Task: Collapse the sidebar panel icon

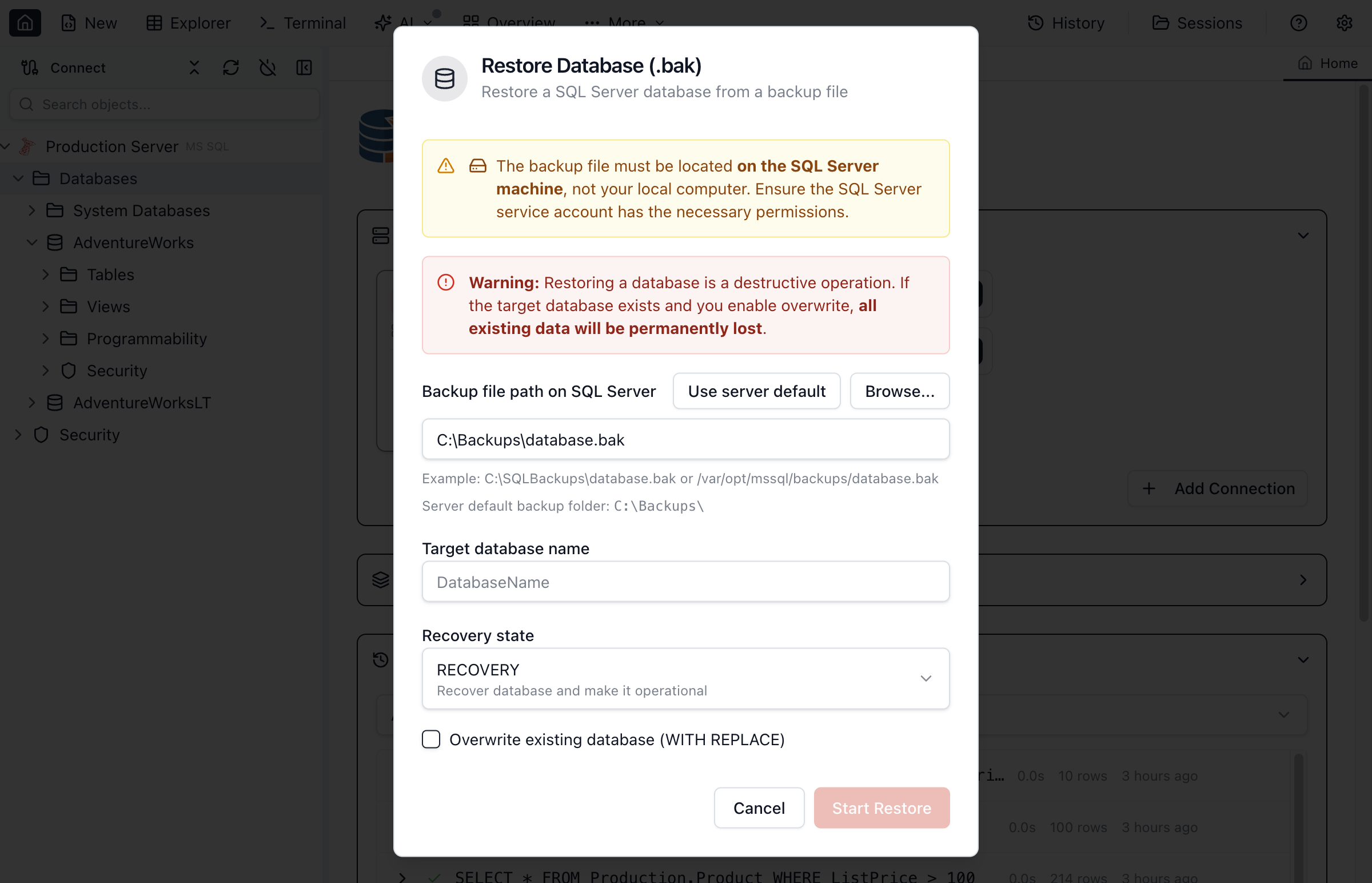Action: tap(304, 67)
